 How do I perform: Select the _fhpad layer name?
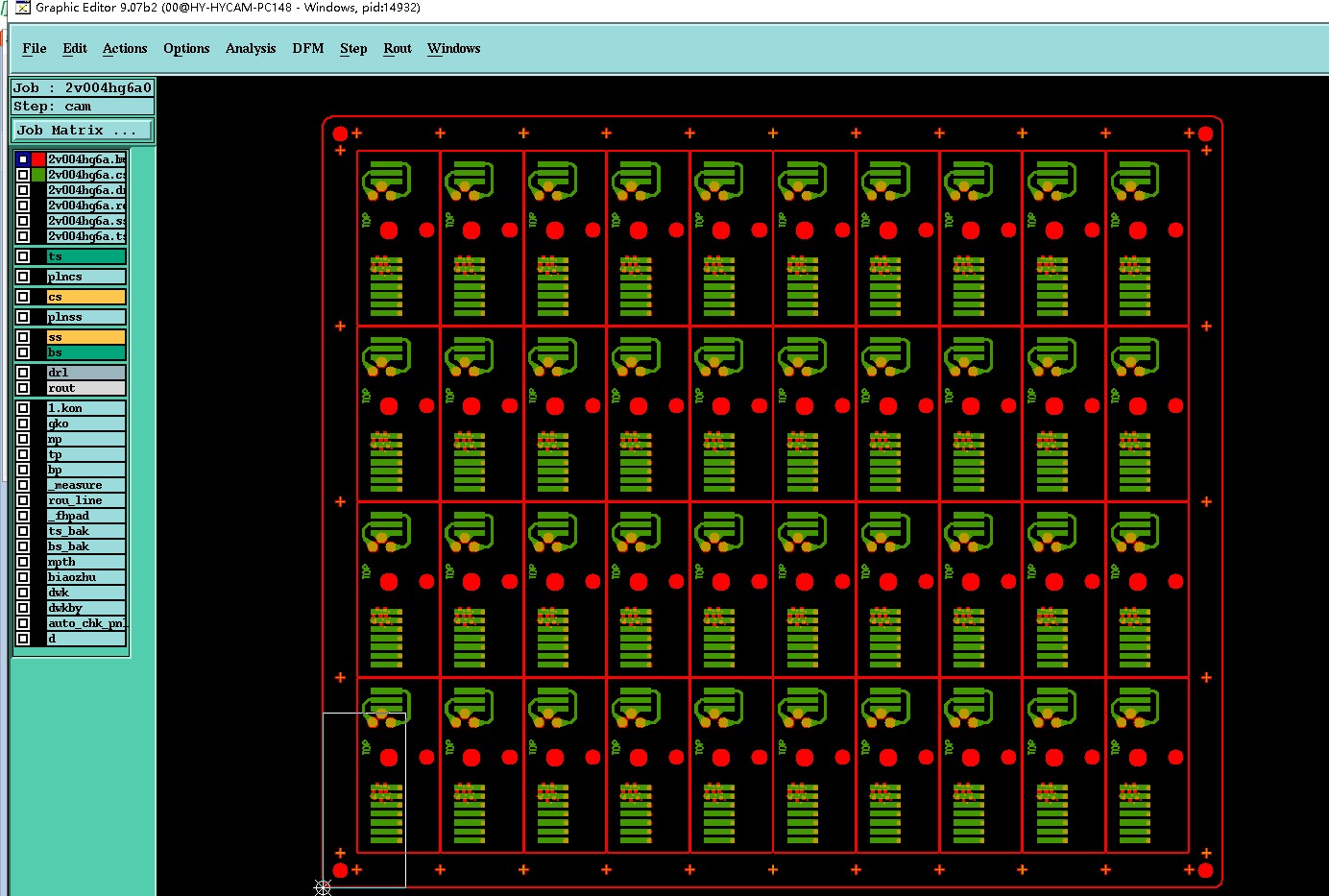tap(86, 516)
